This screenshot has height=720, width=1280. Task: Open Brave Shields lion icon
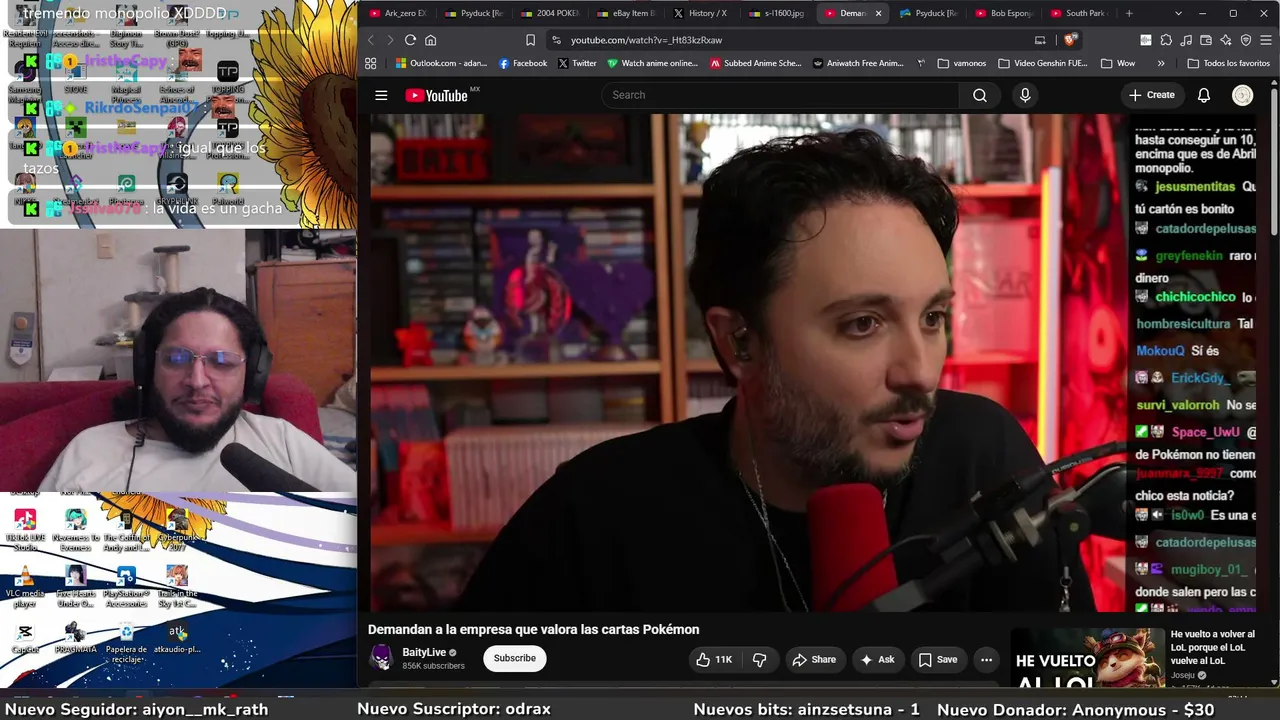[x=1071, y=40]
